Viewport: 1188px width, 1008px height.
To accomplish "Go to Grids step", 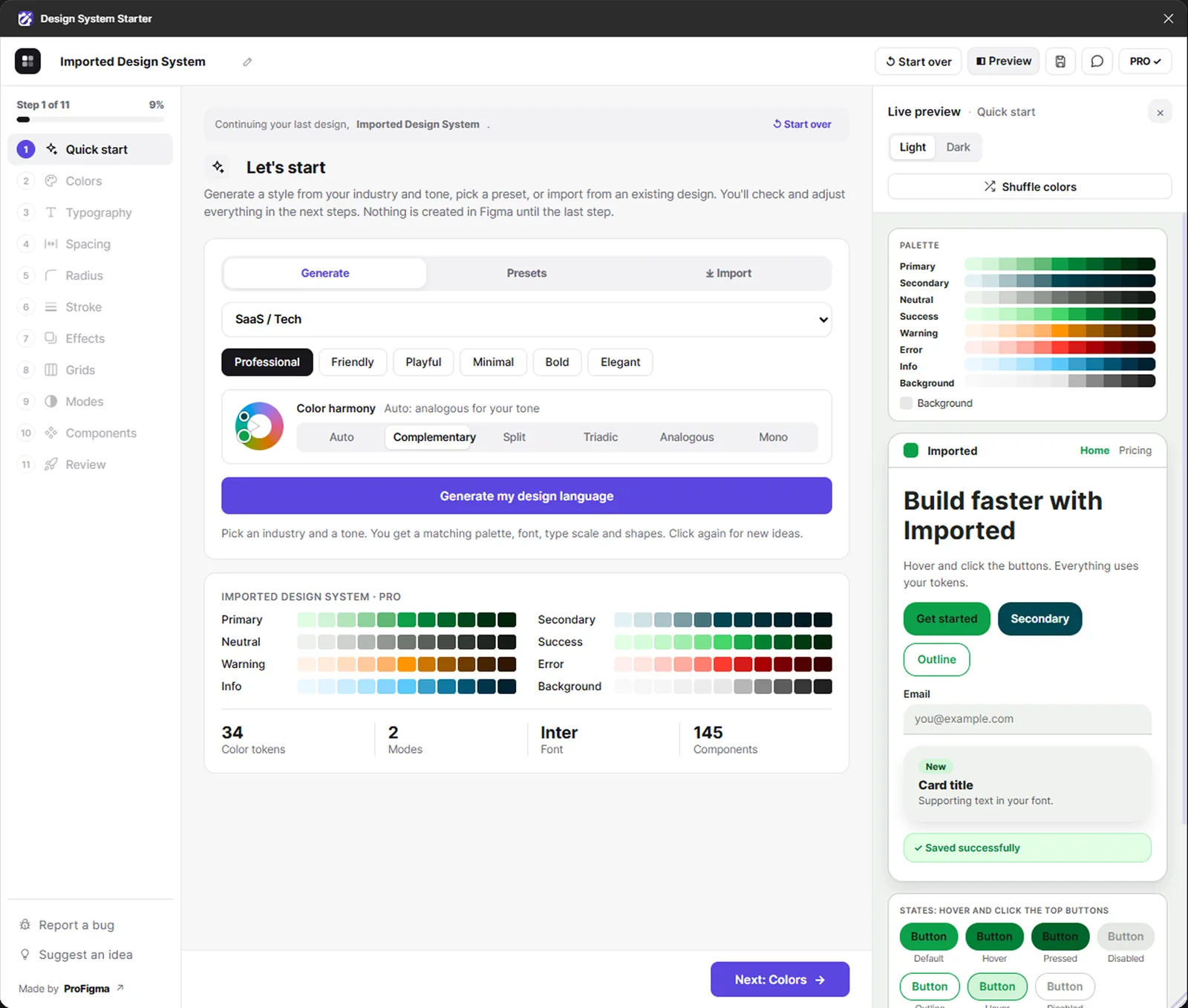I will point(90,370).
